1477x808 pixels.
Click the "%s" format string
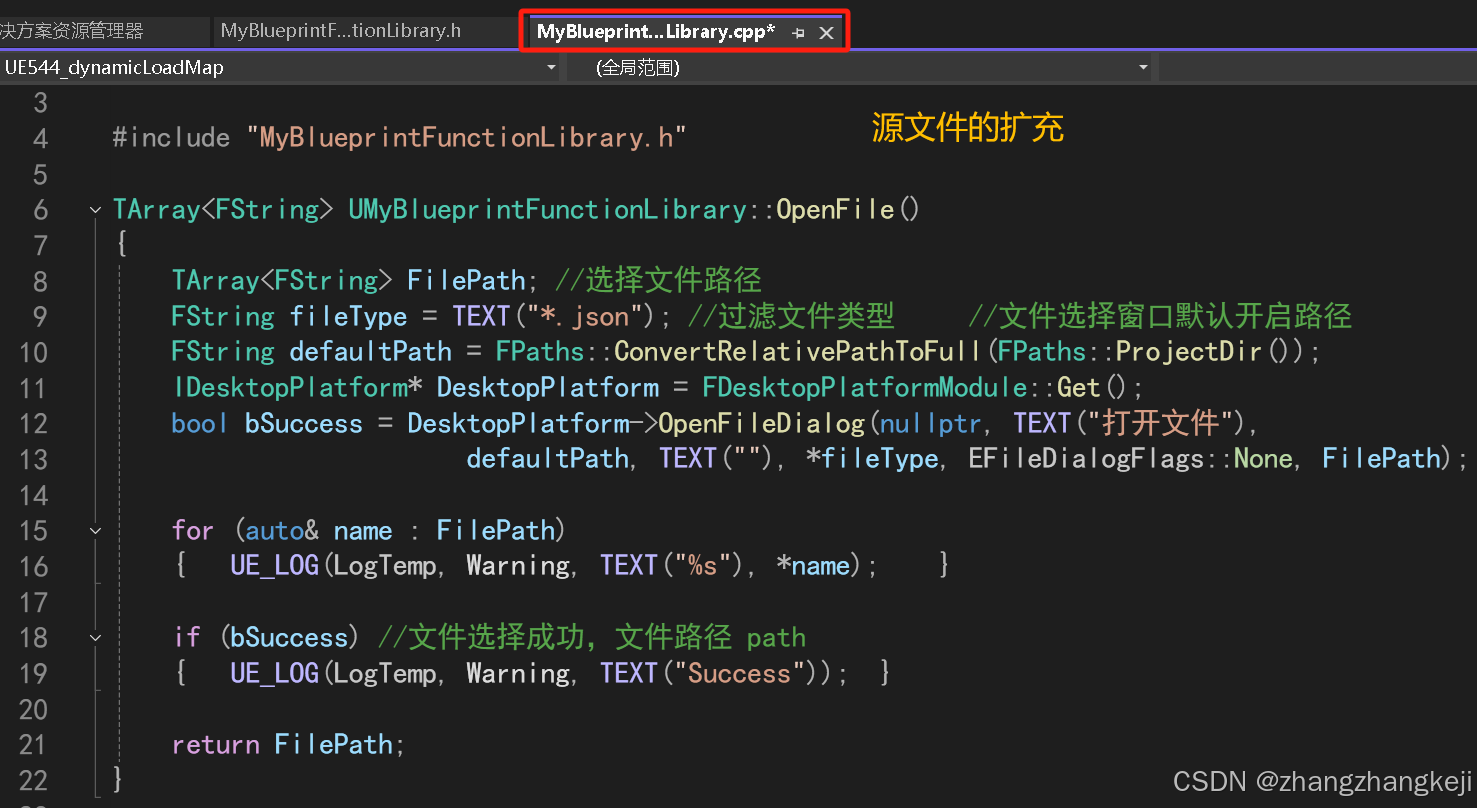[702, 566]
